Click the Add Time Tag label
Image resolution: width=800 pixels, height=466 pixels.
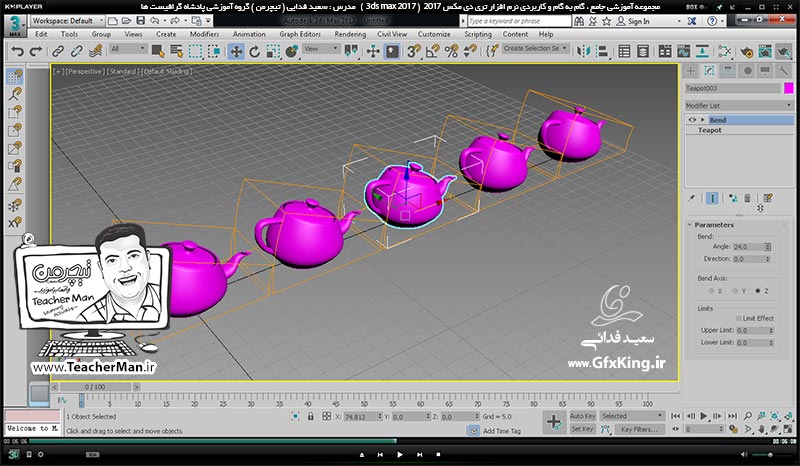coord(502,431)
